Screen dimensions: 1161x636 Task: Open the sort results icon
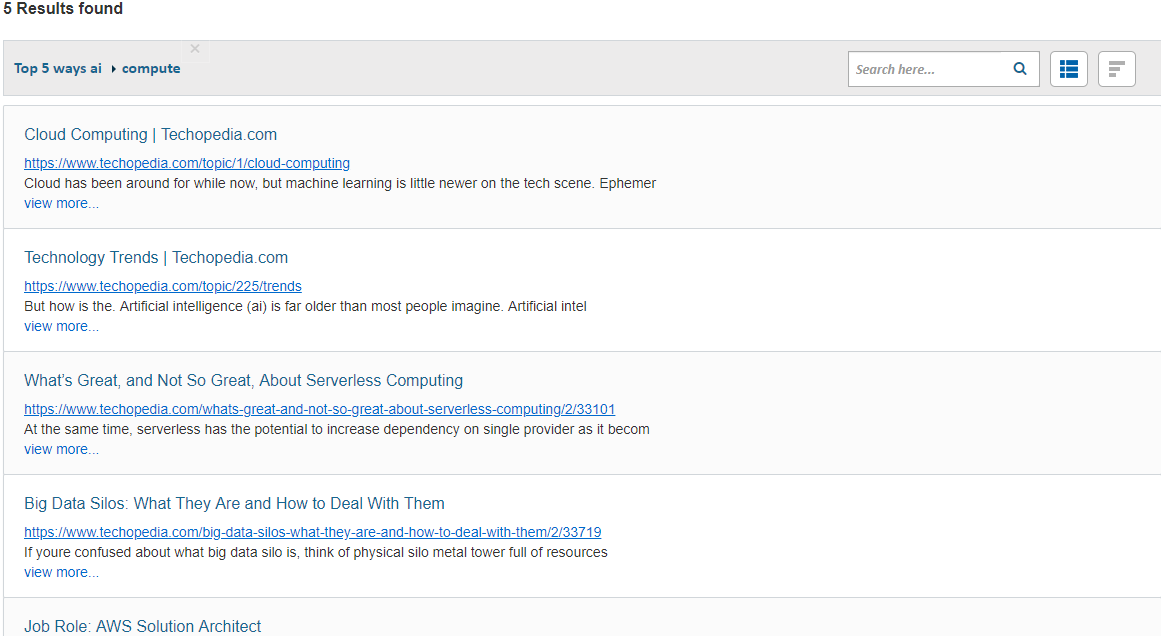click(x=1116, y=69)
